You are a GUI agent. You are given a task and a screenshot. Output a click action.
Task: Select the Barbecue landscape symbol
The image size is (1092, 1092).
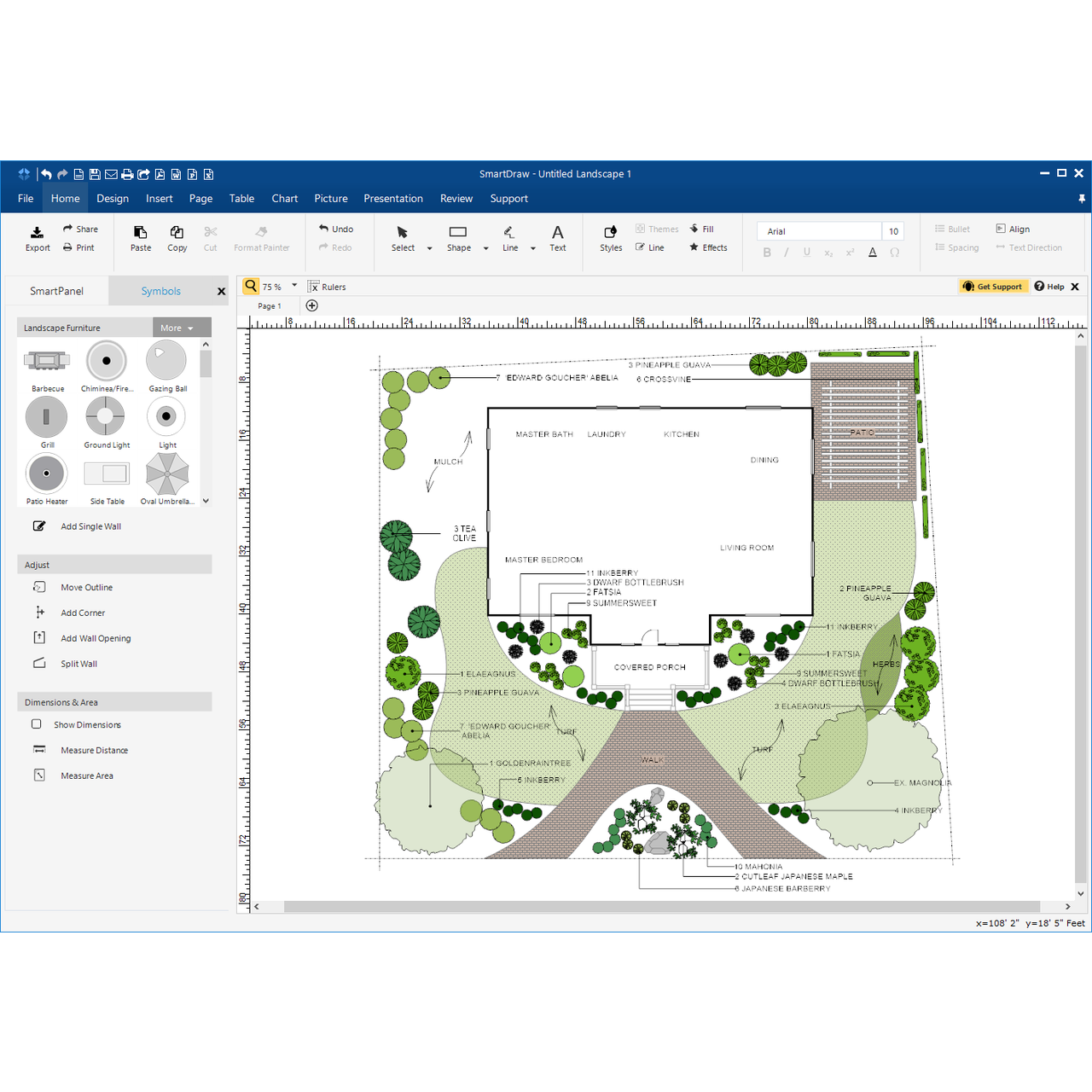click(x=47, y=361)
